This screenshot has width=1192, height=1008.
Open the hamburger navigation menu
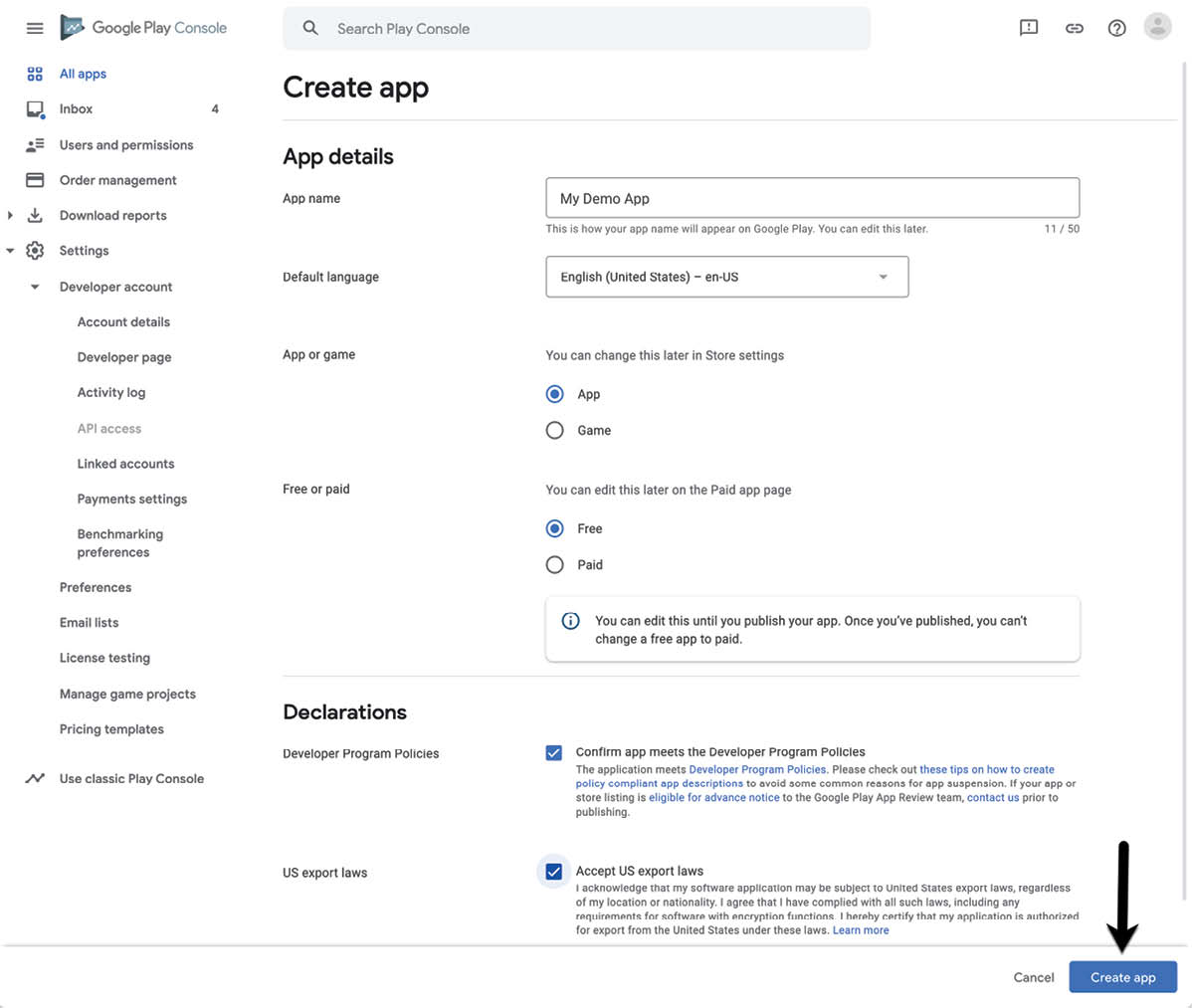click(x=35, y=28)
